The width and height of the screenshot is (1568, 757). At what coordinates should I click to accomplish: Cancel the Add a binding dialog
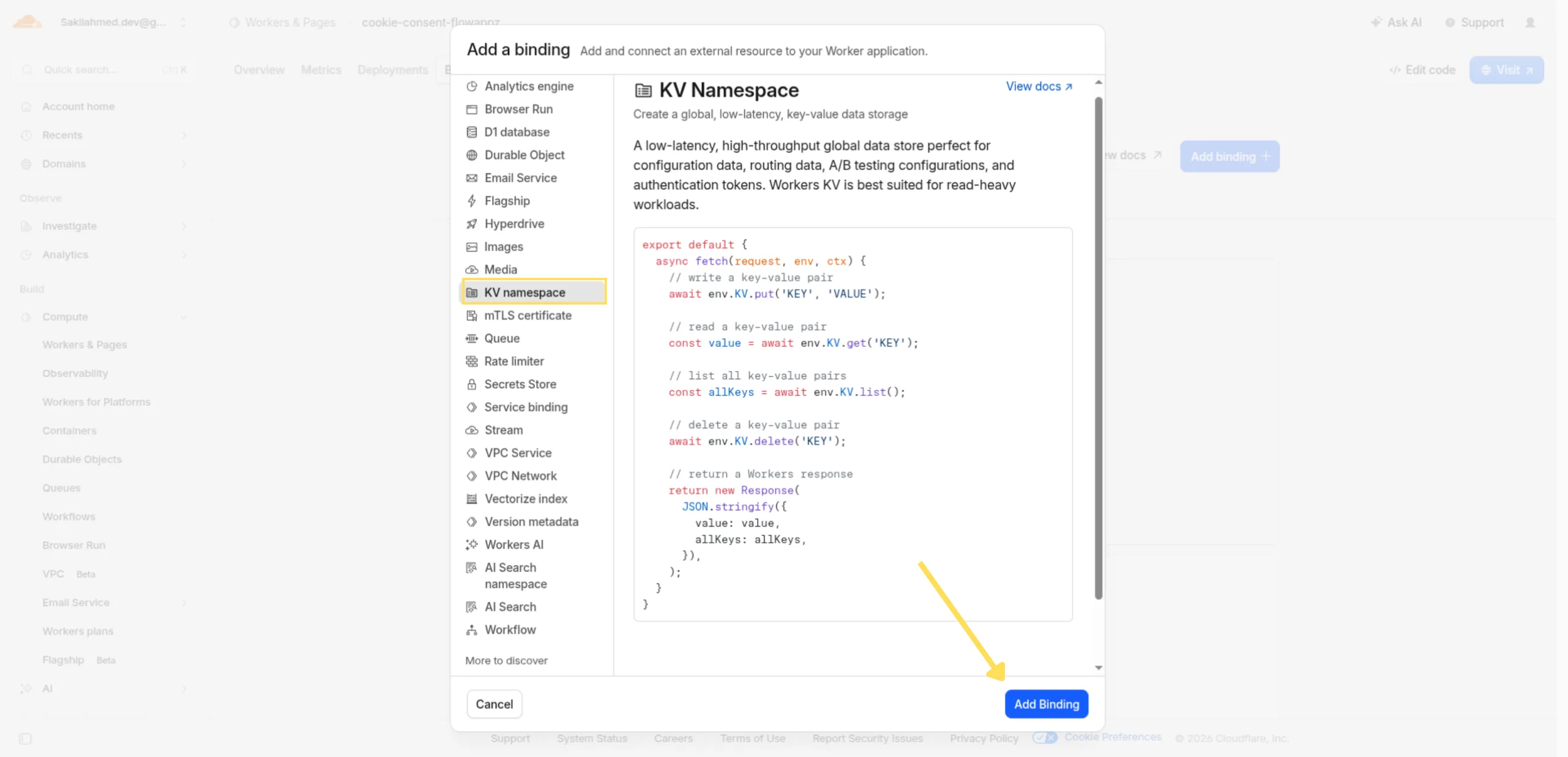(x=494, y=704)
